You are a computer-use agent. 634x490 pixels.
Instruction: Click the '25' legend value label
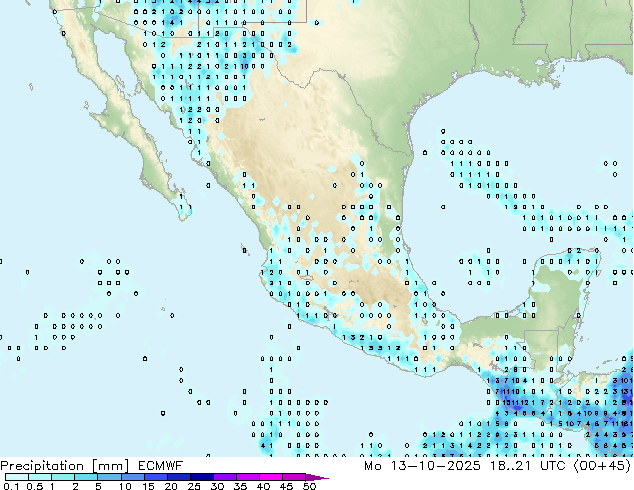[194, 486]
